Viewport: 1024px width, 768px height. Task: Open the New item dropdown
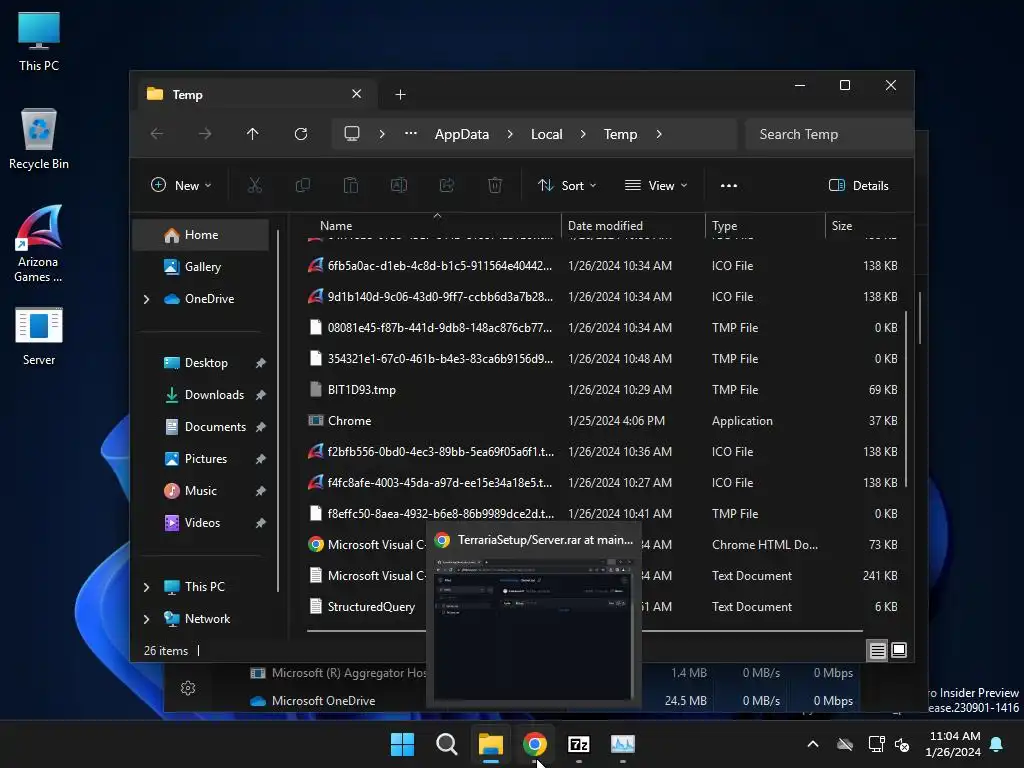coord(181,185)
